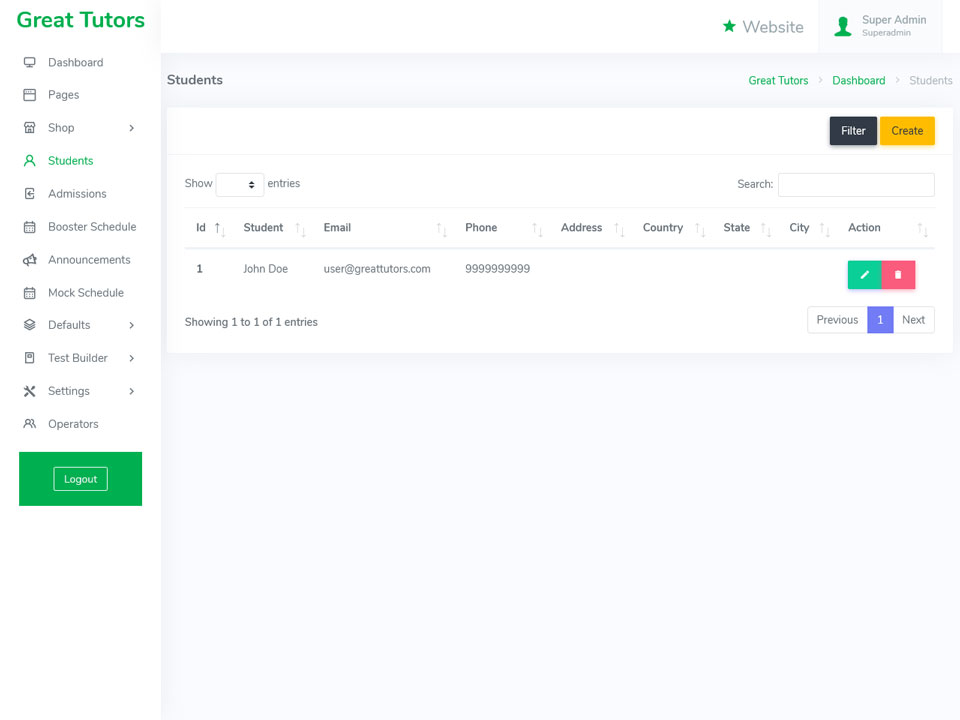Open the Show entries dropdown

pyautogui.click(x=239, y=184)
